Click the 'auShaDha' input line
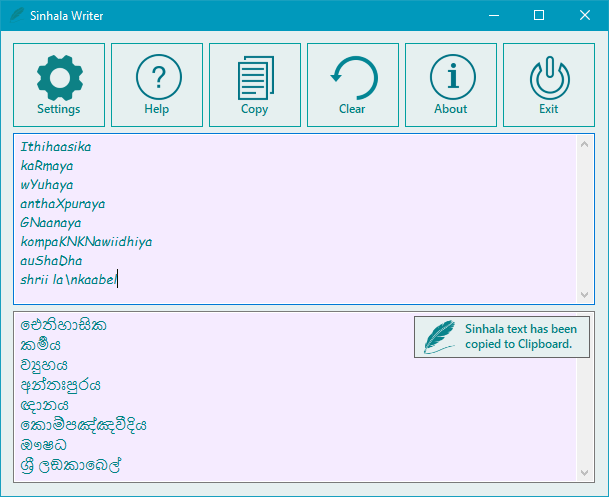609x497 pixels. (x=51, y=261)
